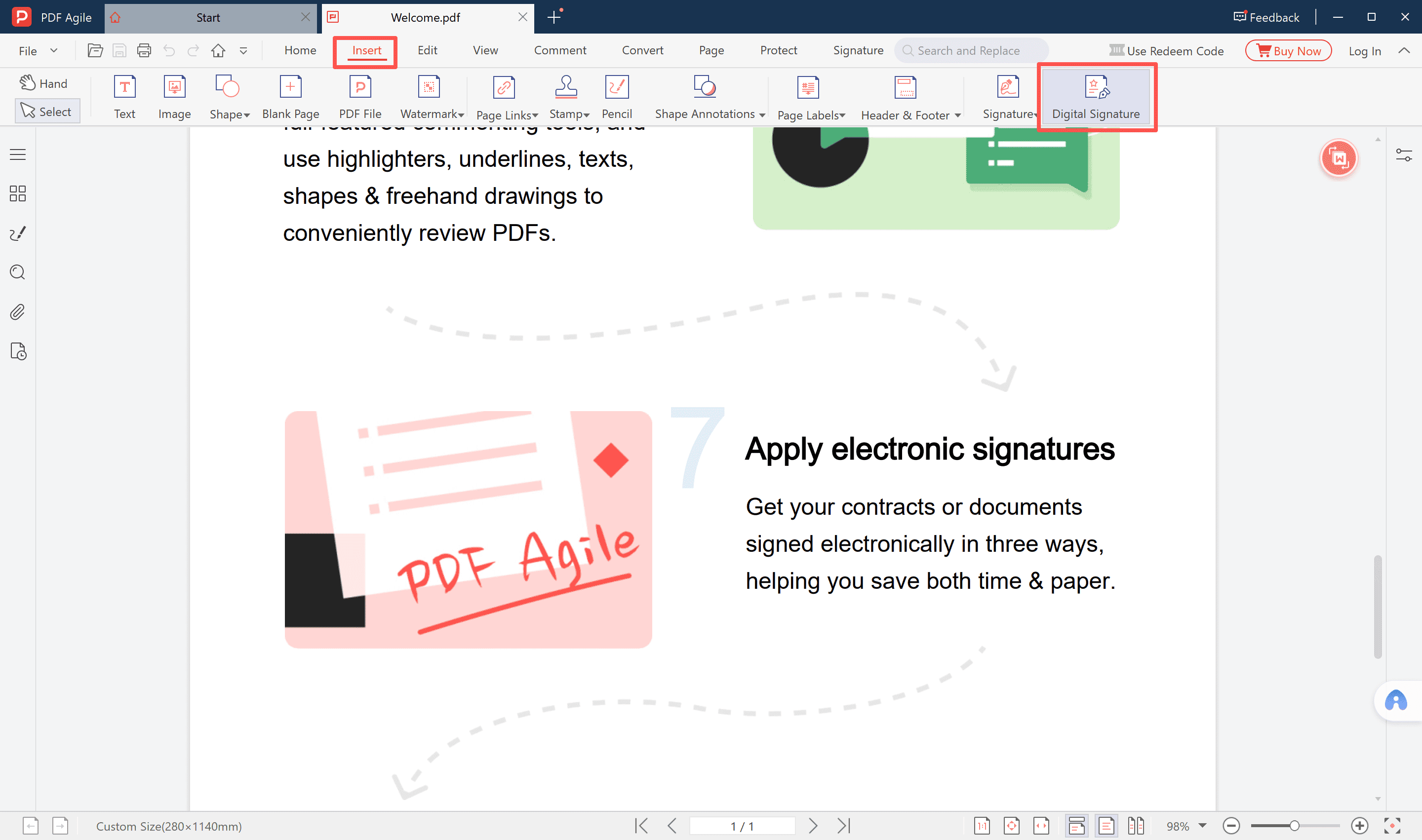Fit page to width

click(1041, 826)
